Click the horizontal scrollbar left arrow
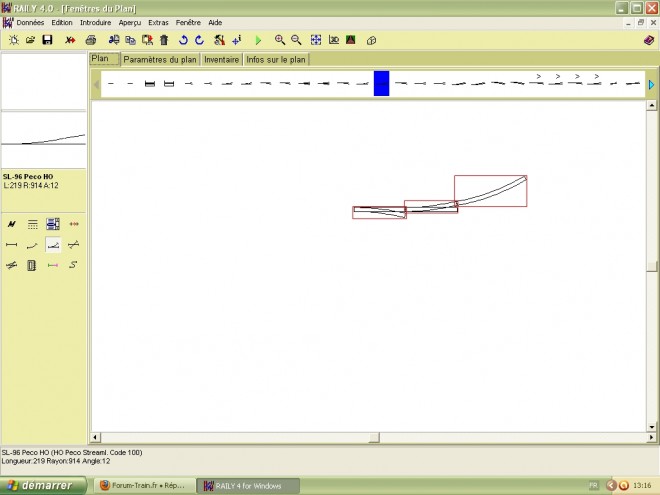 96,438
